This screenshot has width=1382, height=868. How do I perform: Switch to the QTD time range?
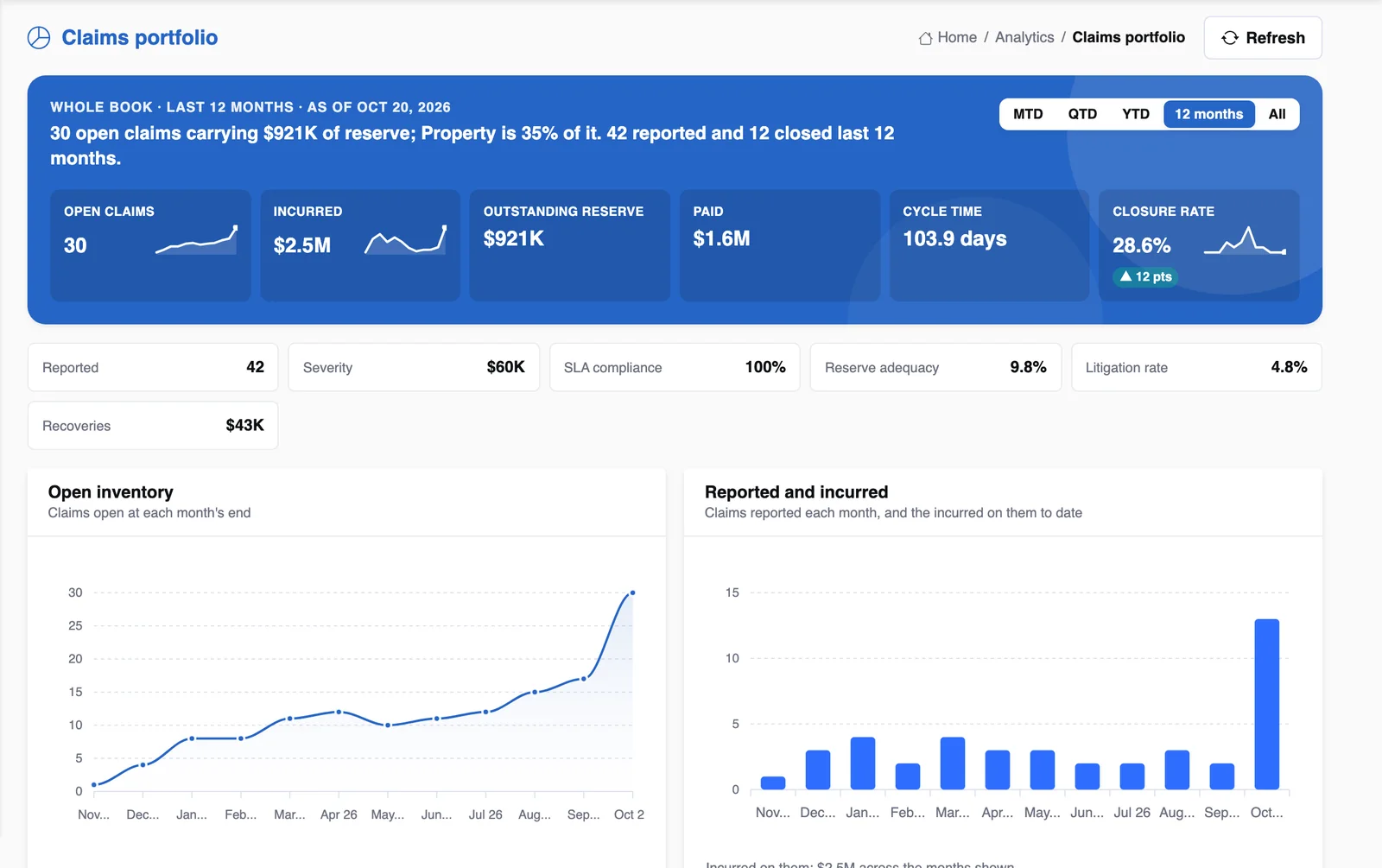pos(1082,114)
